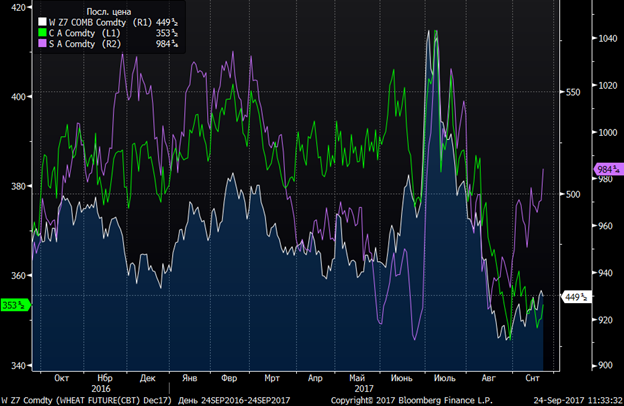
Task: Click the Май month label on axis
Action: 357,378
